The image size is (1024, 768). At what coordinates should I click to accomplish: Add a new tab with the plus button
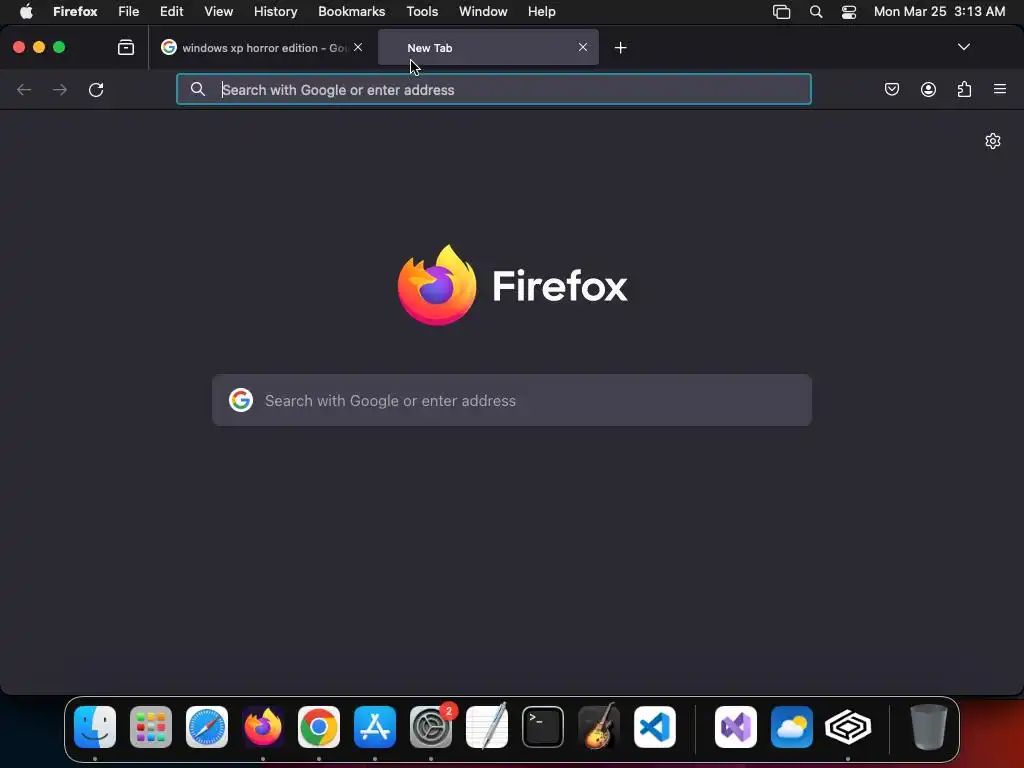(620, 48)
